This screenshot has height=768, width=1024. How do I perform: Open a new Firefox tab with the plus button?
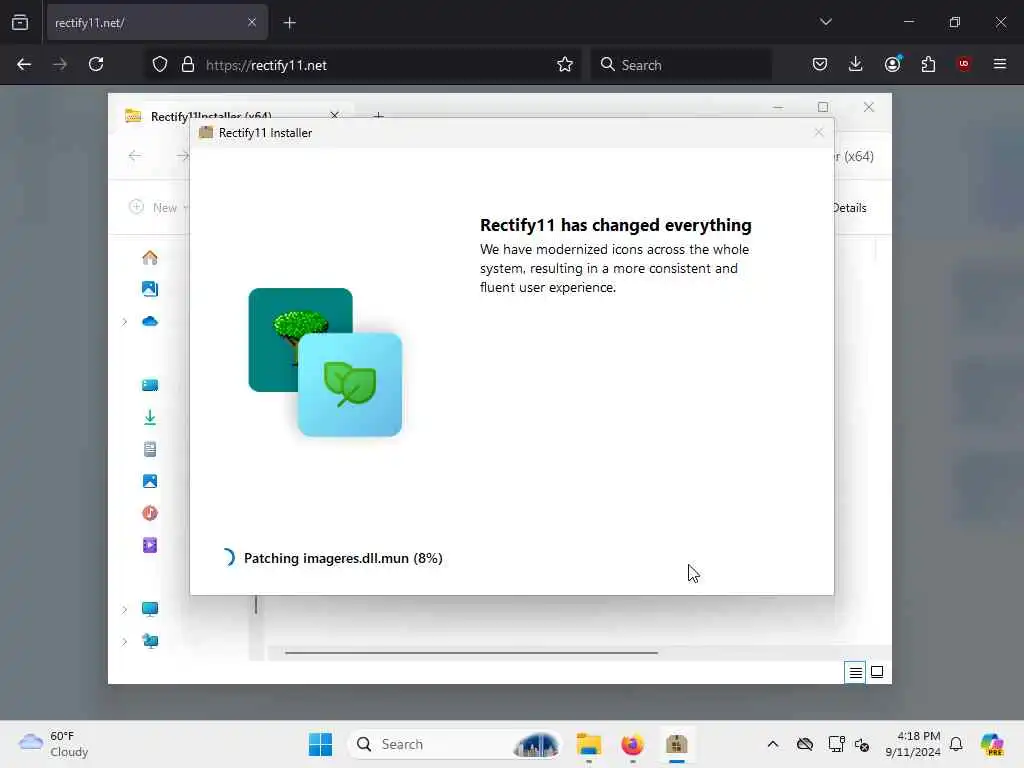click(x=290, y=23)
